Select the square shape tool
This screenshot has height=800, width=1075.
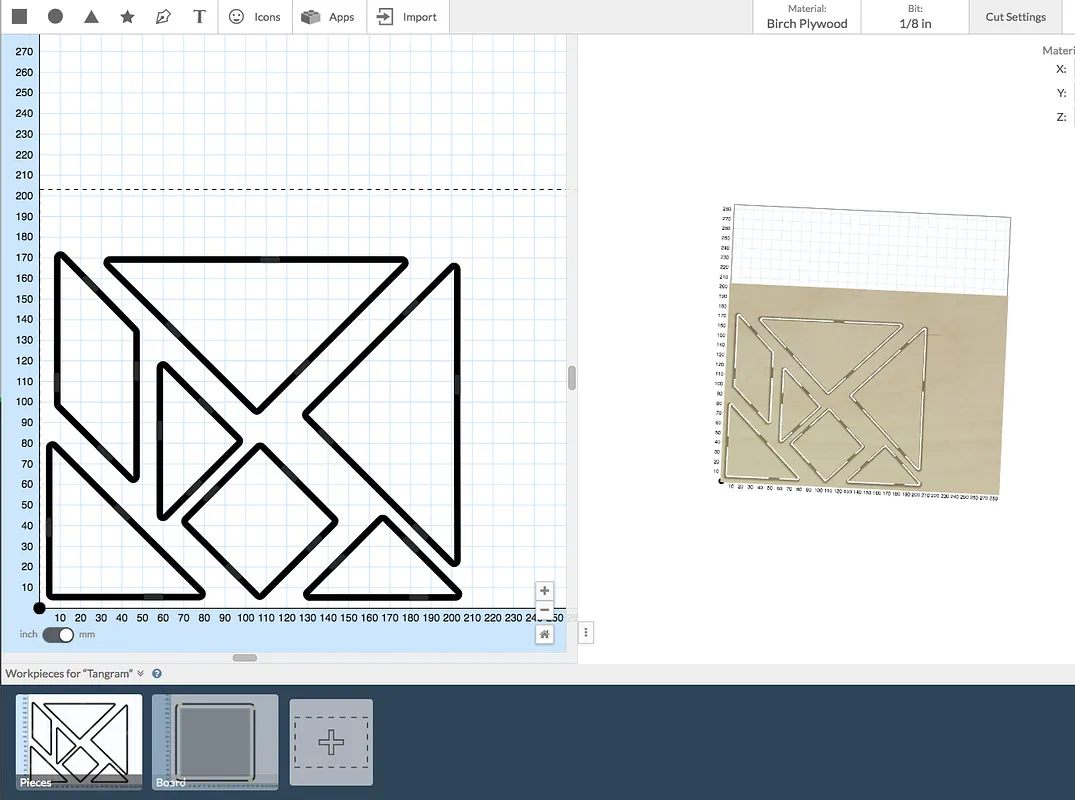click(x=20, y=17)
